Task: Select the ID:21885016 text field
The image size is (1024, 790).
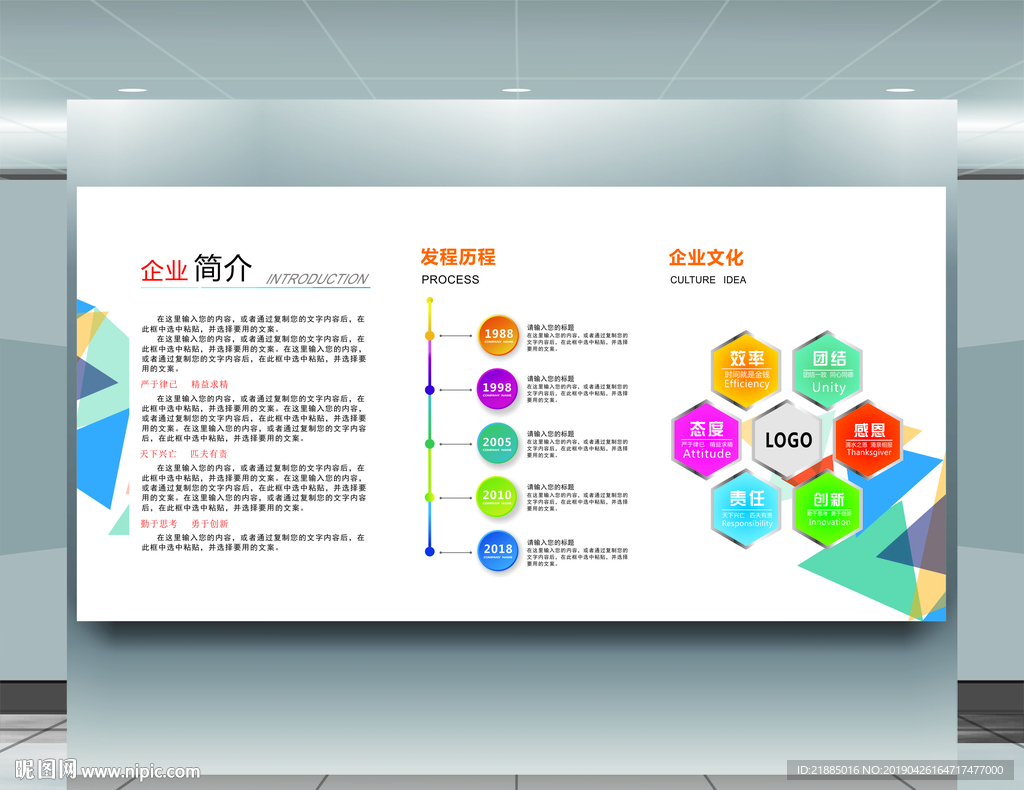Action: (x=828, y=771)
